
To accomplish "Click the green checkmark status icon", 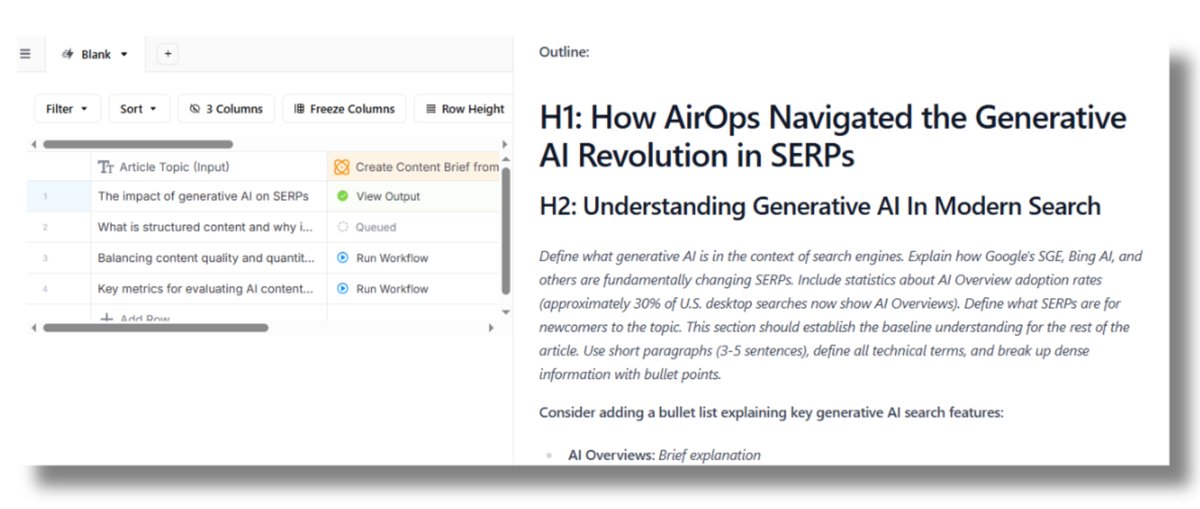I will tap(343, 196).
